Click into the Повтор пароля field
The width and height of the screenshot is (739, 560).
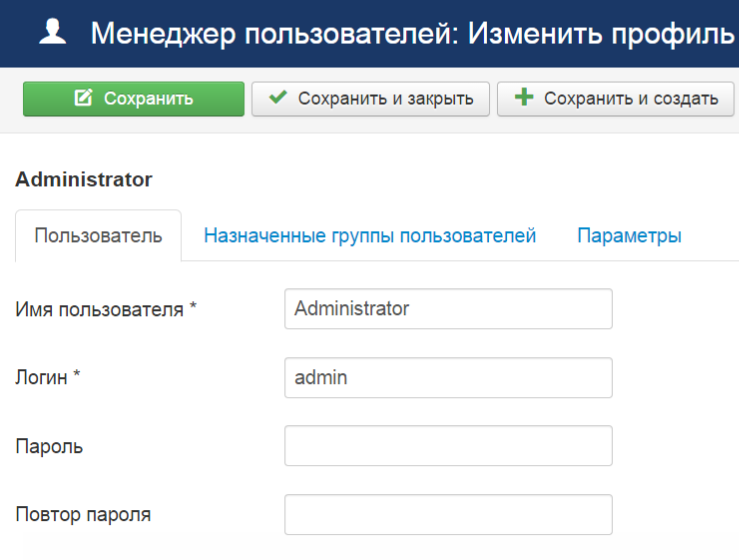click(x=448, y=515)
